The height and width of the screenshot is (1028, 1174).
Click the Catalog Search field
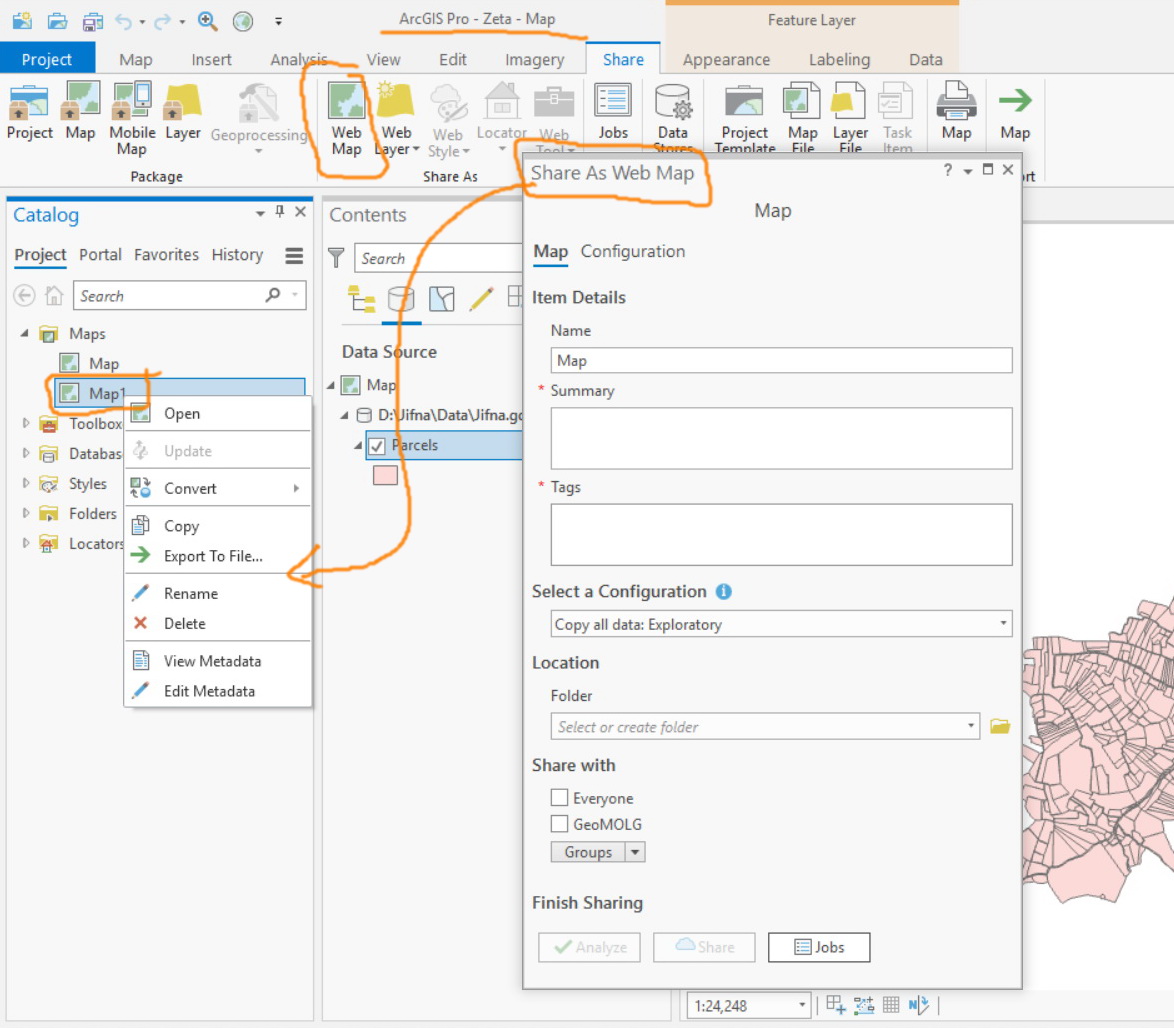tap(189, 296)
